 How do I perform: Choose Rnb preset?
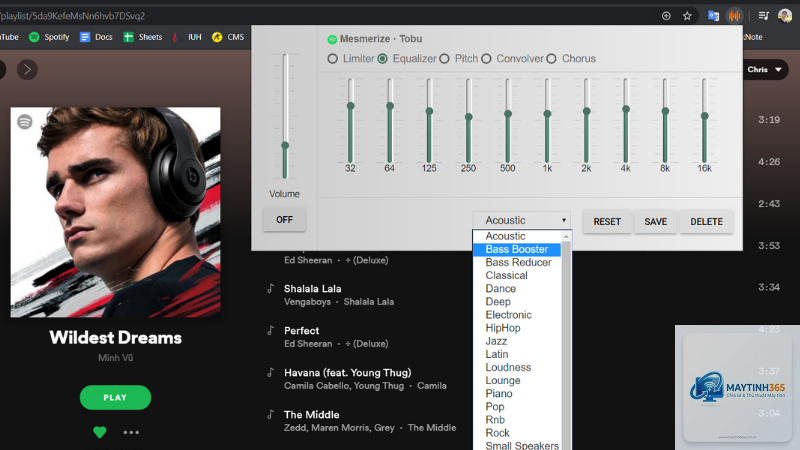517,420
